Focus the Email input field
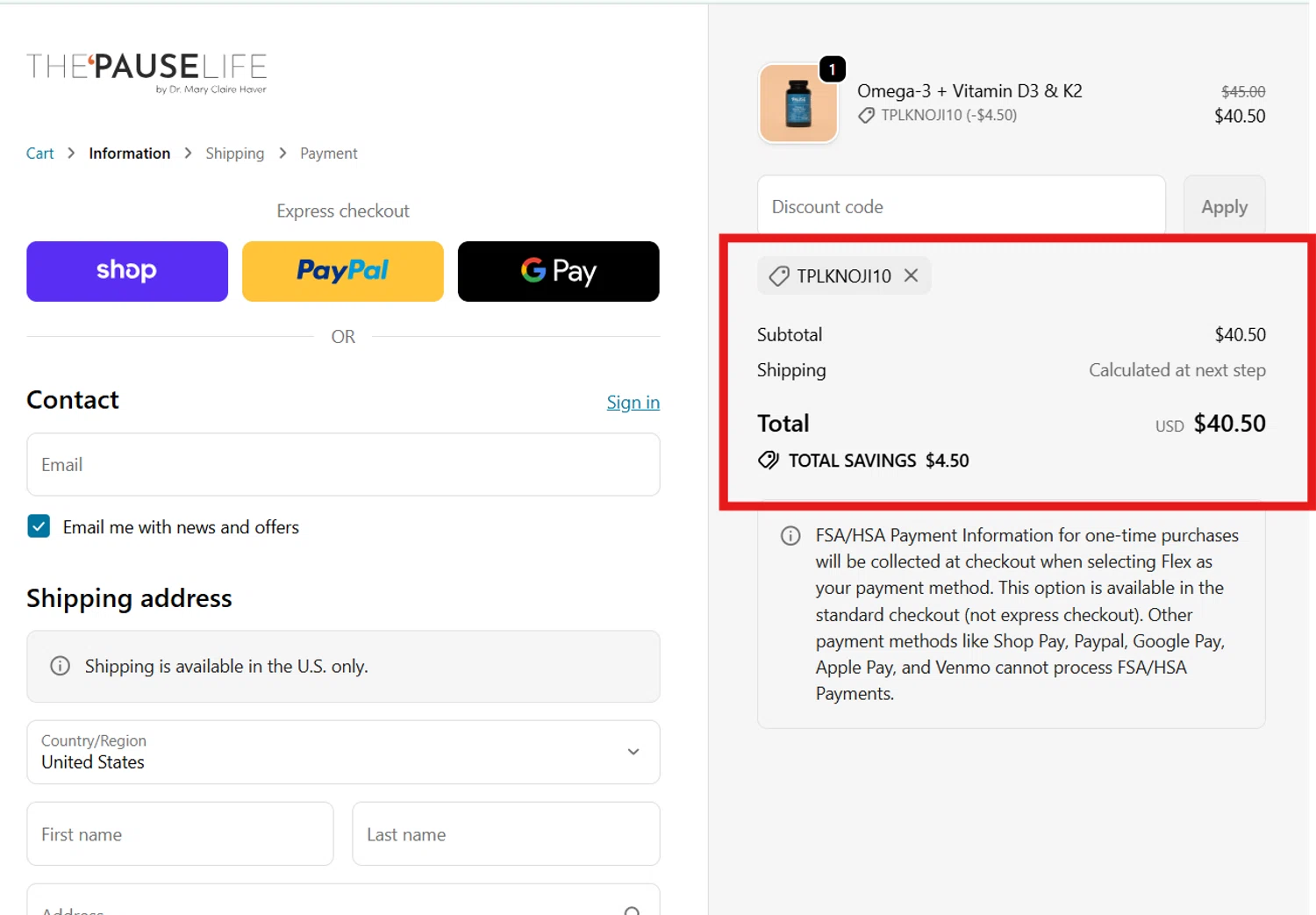This screenshot has width=1316, height=915. [343, 465]
